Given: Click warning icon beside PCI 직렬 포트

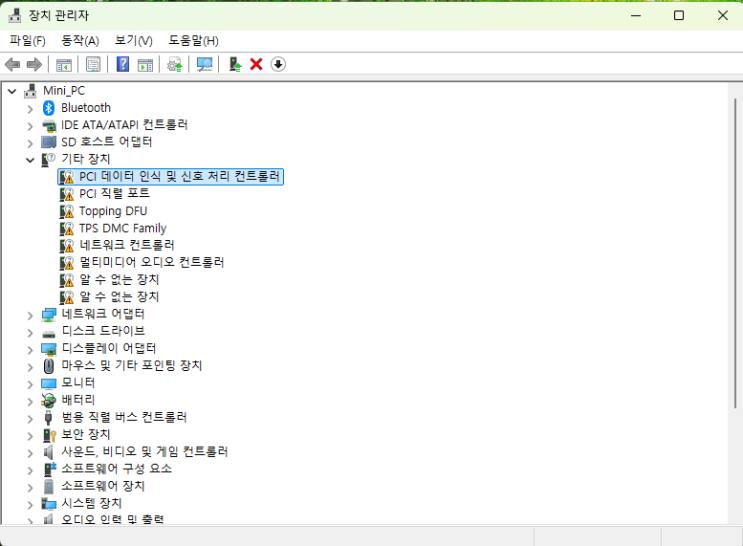Looking at the screenshot, I should click(x=67, y=194).
